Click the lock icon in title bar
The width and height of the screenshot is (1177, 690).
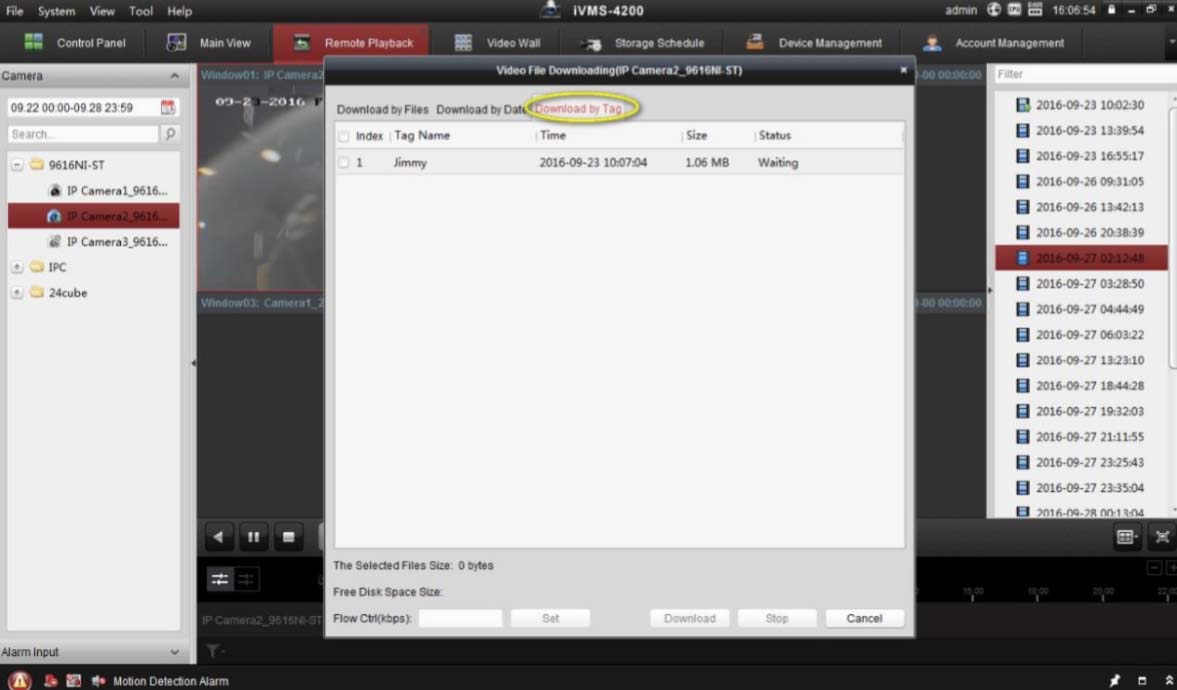[1111, 10]
